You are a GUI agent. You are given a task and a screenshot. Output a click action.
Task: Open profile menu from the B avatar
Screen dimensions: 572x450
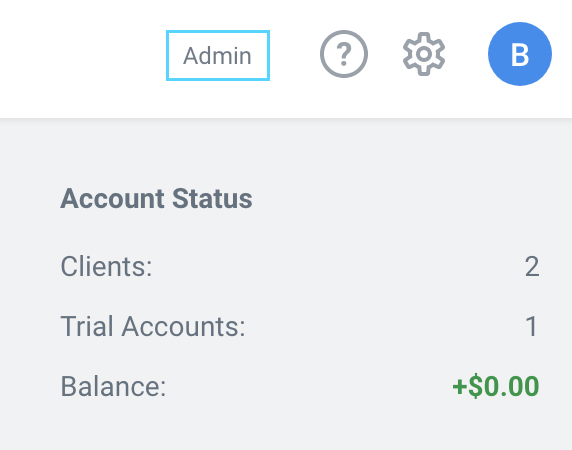[520, 54]
